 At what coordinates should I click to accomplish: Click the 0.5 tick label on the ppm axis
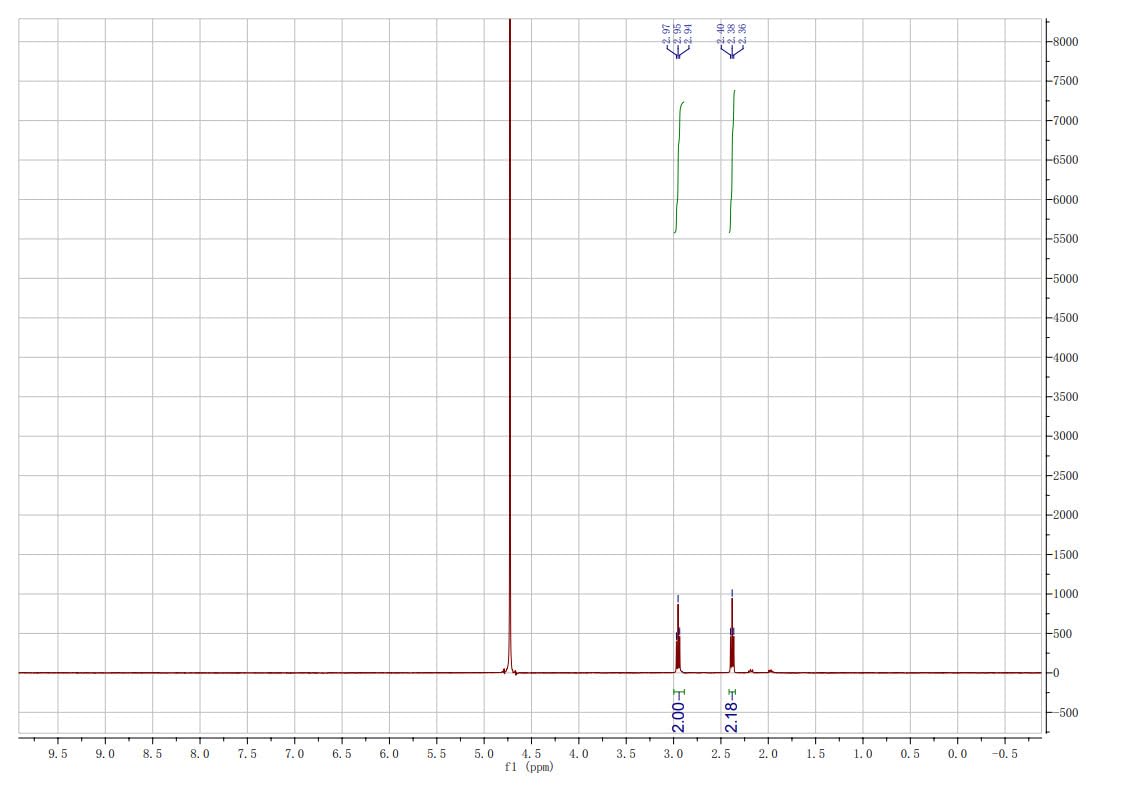point(910,754)
